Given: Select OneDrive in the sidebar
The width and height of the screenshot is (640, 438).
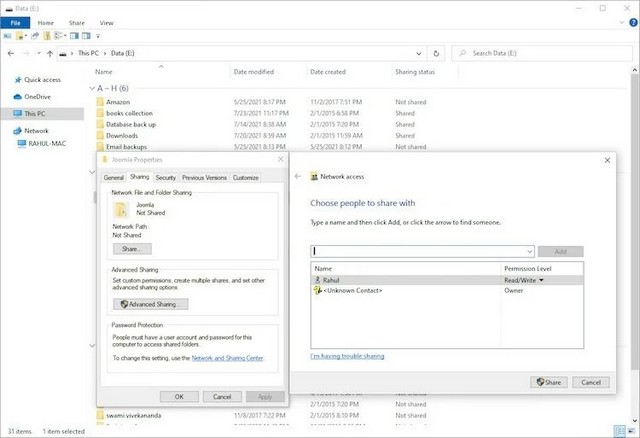Looking at the screenshot, I should [37, 97].
